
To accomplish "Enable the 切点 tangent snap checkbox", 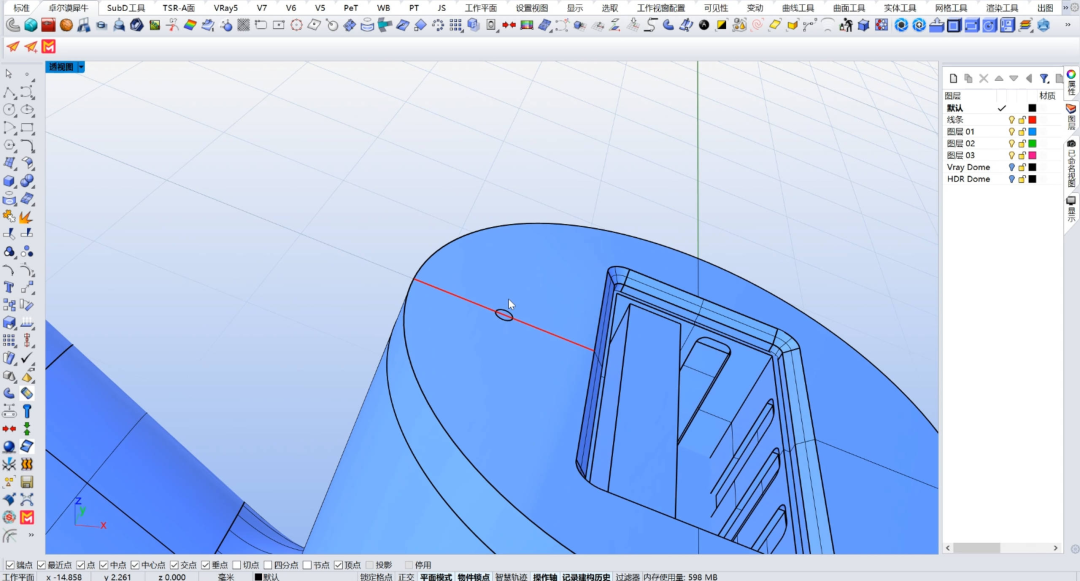I will click(x=236, y=565).
